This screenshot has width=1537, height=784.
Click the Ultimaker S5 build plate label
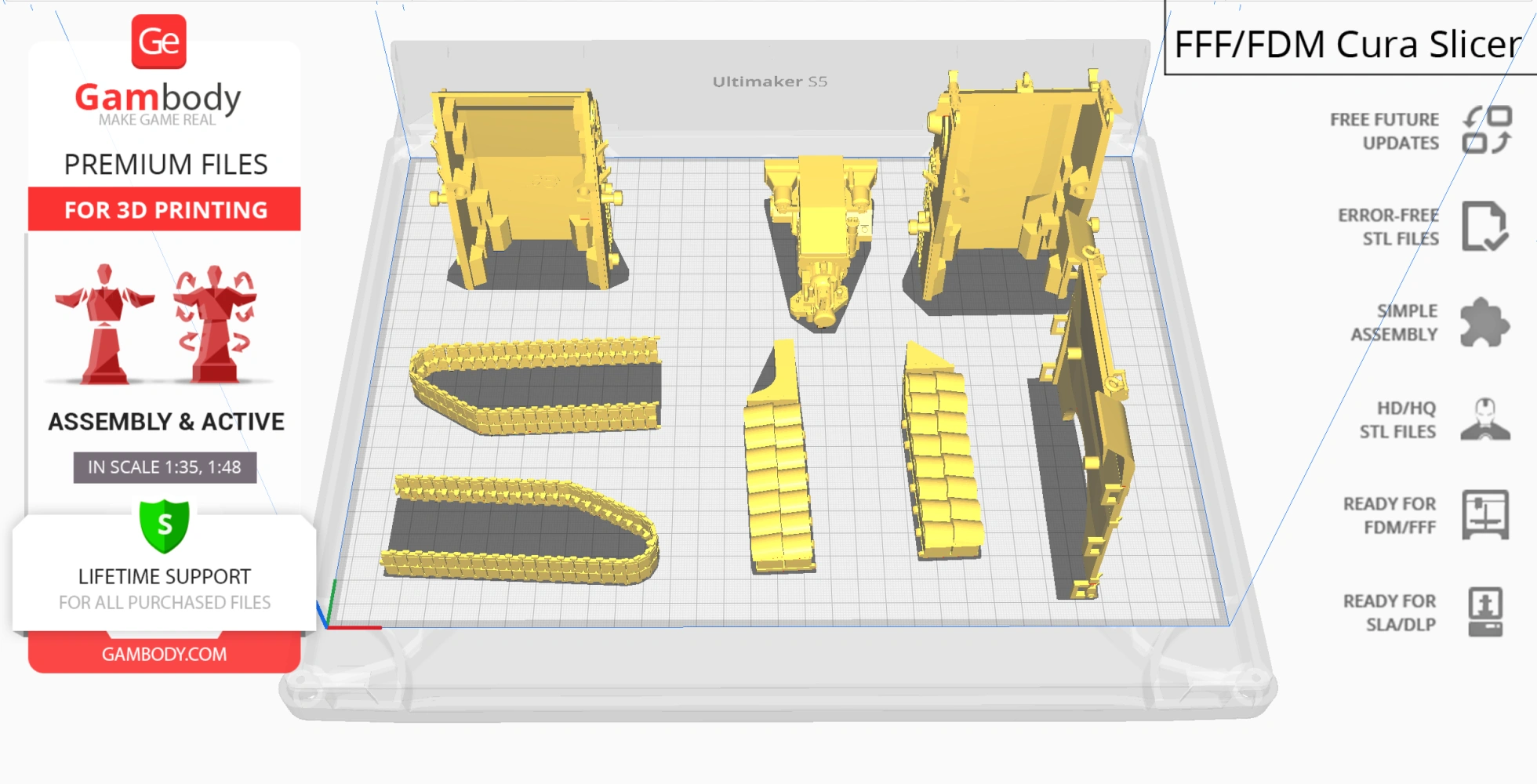[x=769, y=82]
